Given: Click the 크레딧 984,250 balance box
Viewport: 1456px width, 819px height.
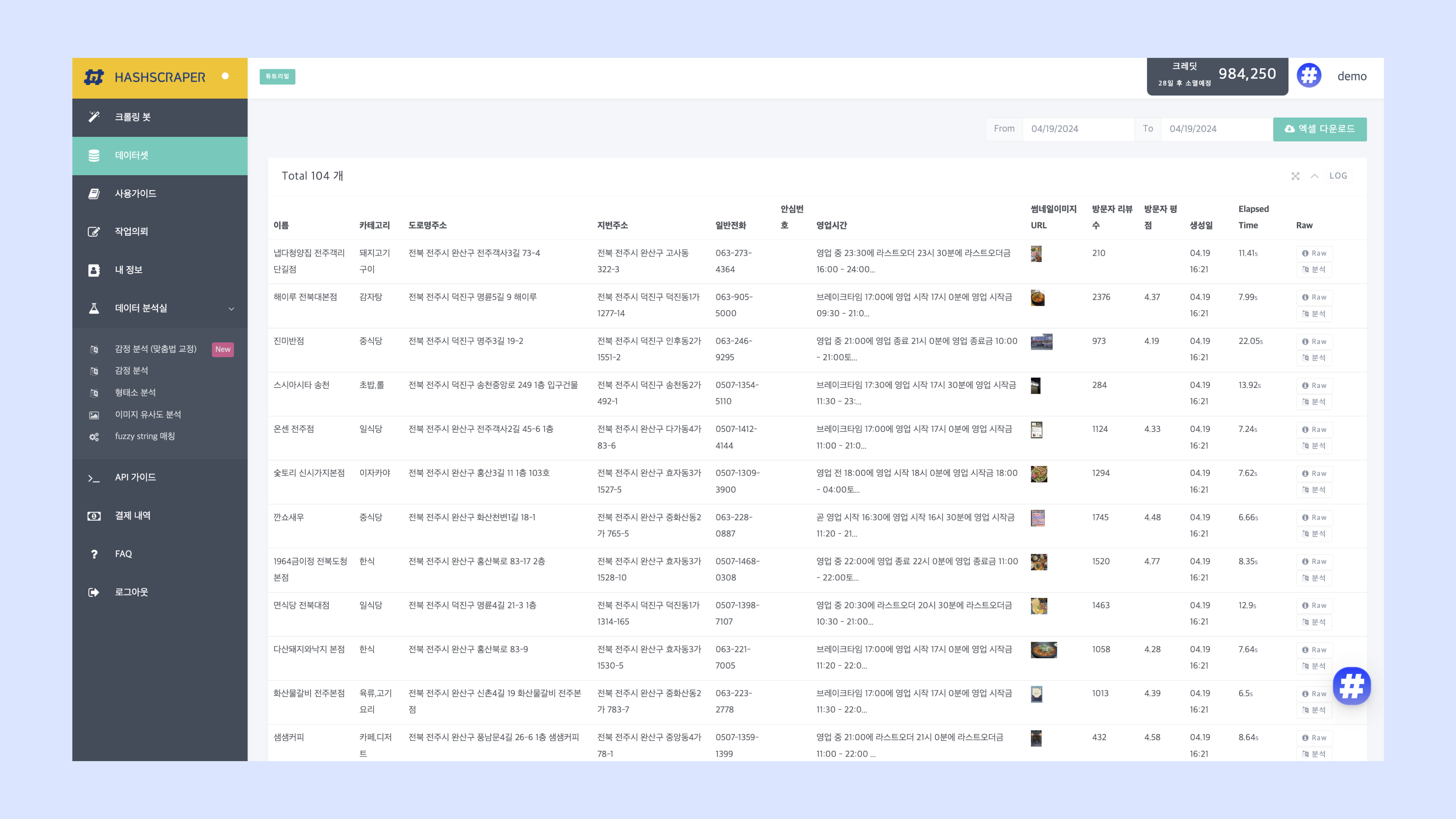Looking at the screenshot, I should [1217, 76].
